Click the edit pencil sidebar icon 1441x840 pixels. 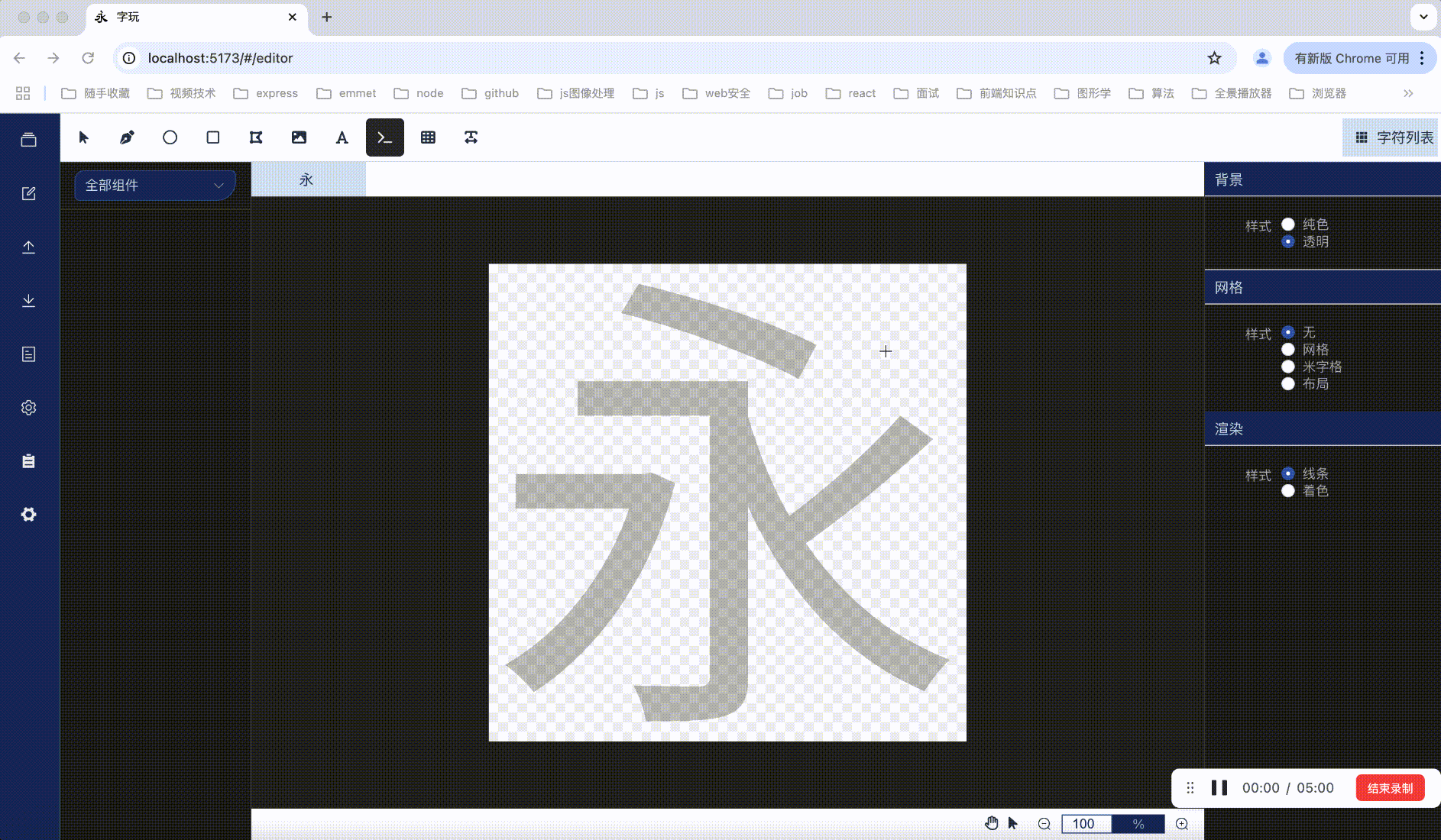pos(29,193)
